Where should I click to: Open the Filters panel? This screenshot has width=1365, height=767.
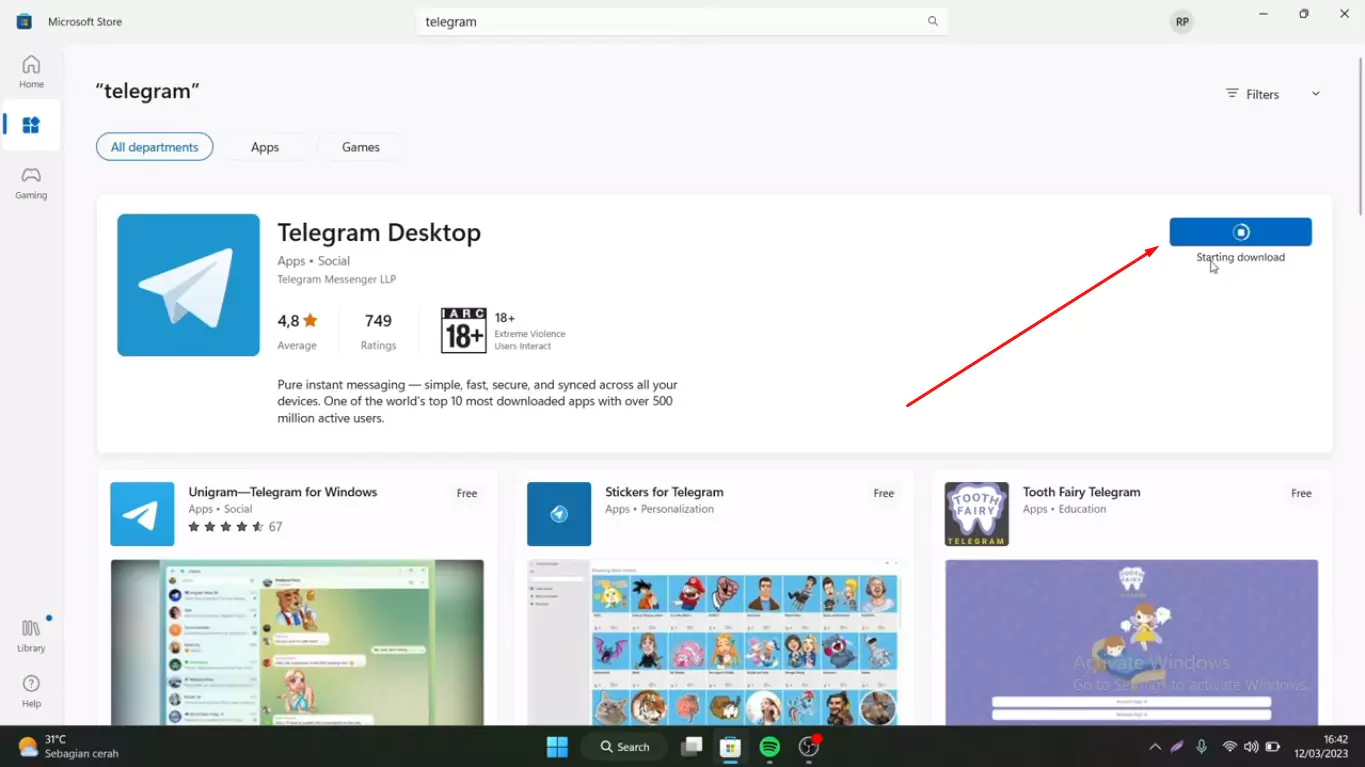click(x=1252, y=94)
